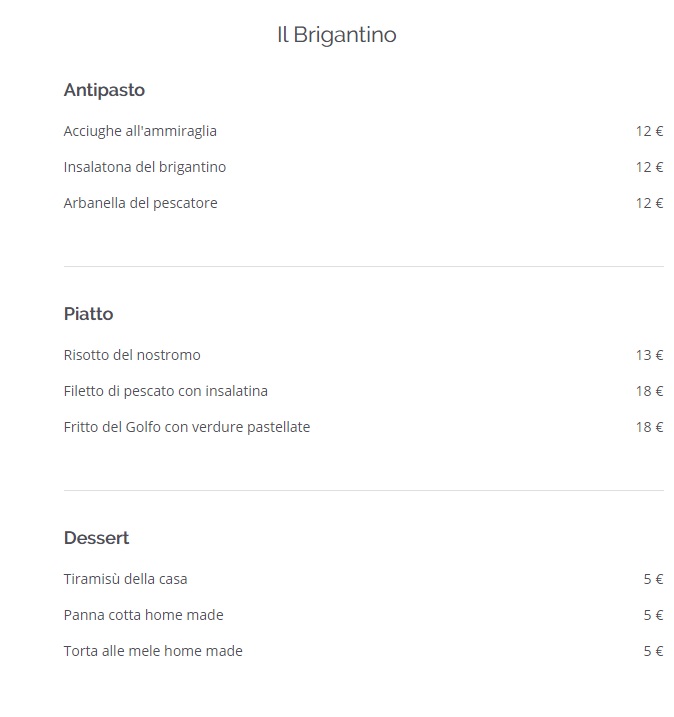Screen dimensions: 674x717
Task: Select Insalatona del brigantino dish
Action: (x=144, y=167)
